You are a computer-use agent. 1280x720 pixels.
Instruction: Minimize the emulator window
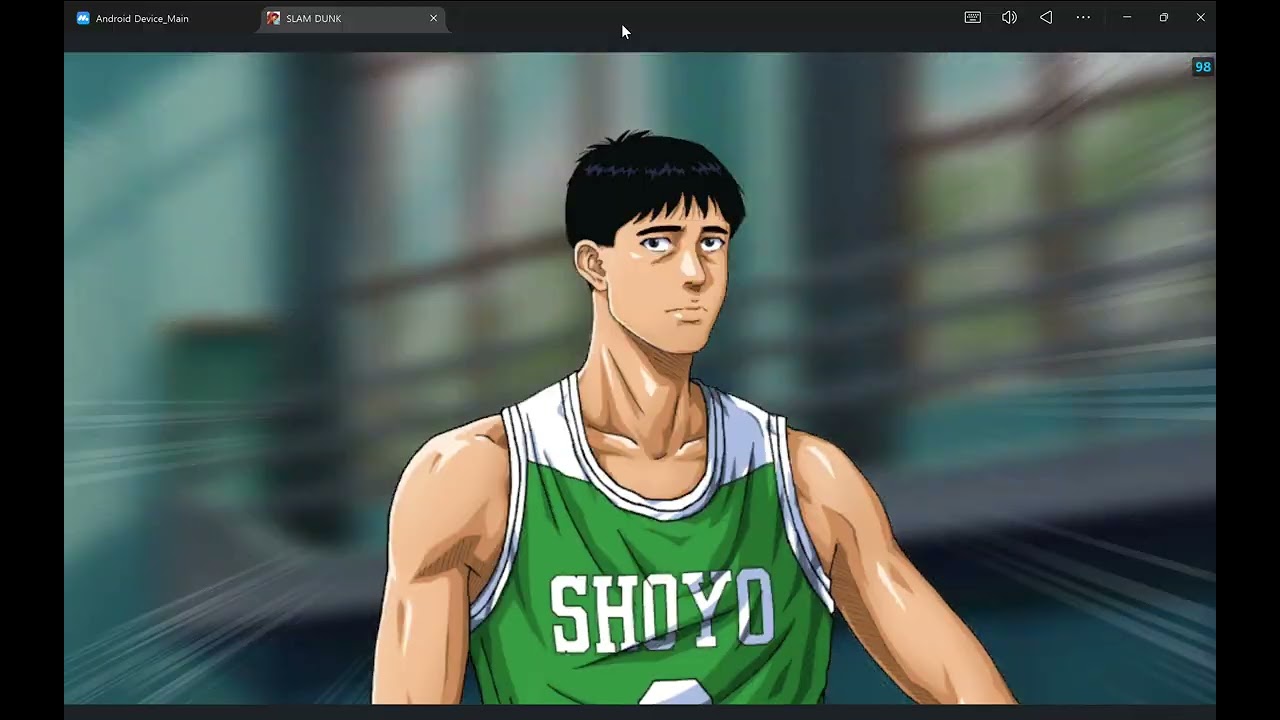tap(1127, 17)
